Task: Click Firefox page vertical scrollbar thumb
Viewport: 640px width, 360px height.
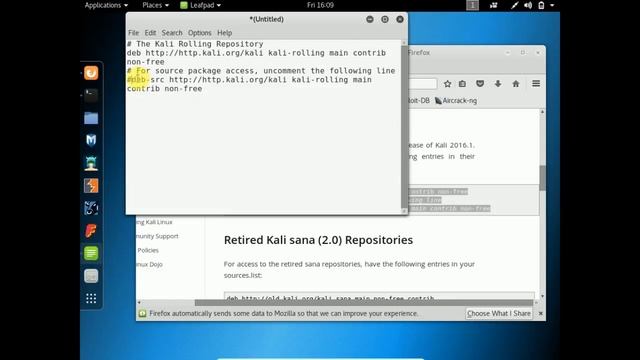Action: coord(542,178)
